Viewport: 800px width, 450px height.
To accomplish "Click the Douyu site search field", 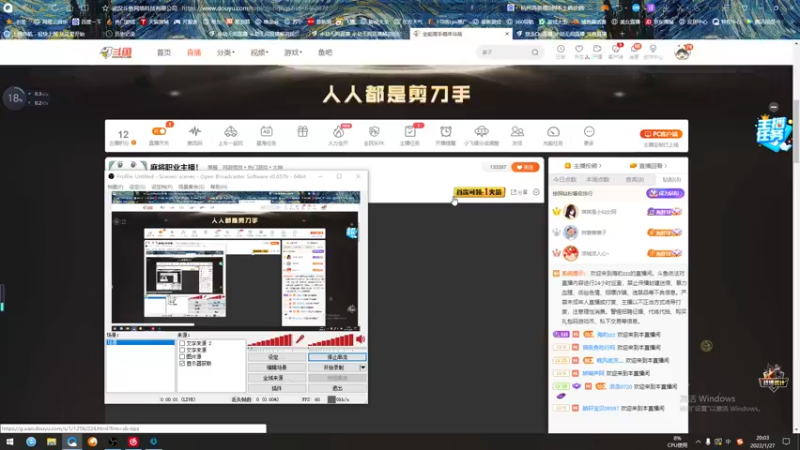I will [504, 52].
